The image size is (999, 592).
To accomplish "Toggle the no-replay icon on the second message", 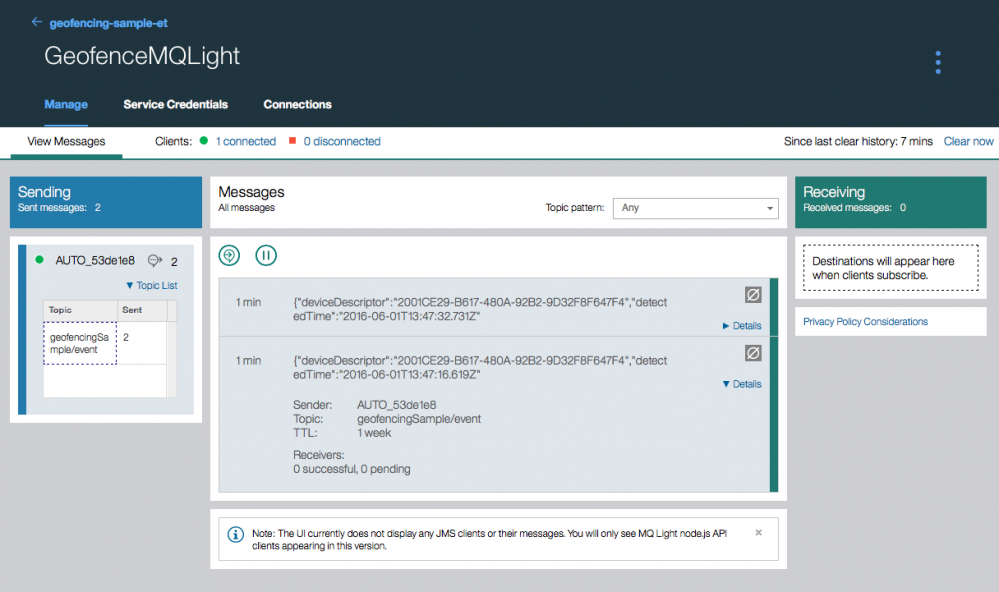I will (x=753, y=352).
